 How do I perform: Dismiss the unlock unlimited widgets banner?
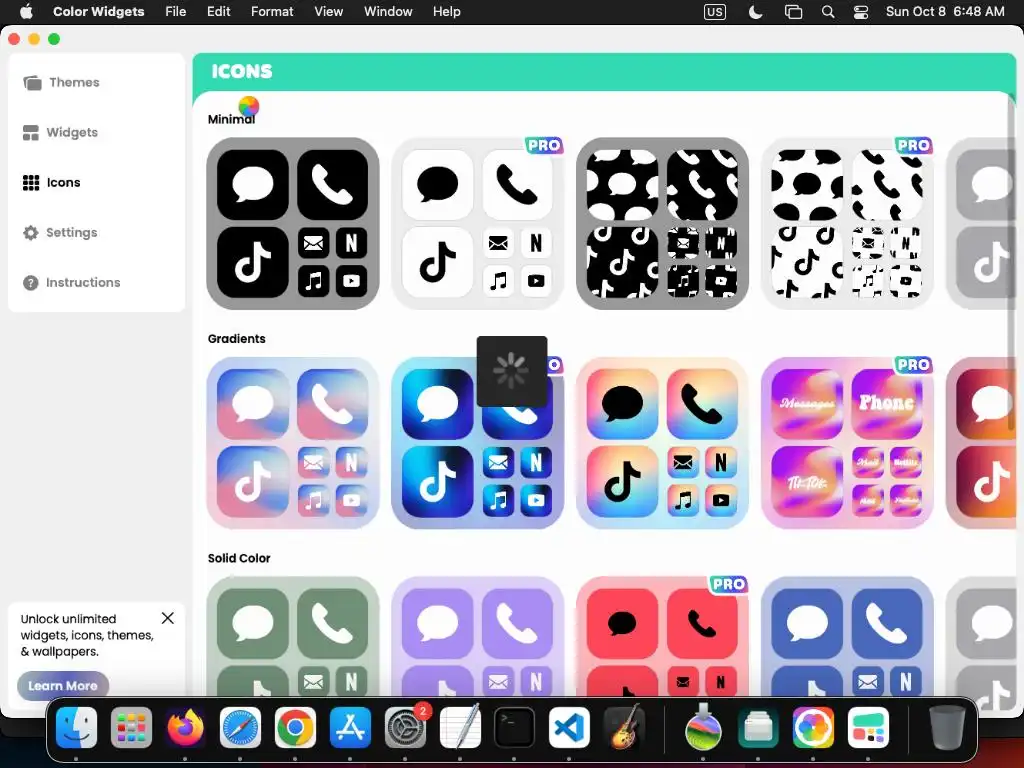coord(168,618)
